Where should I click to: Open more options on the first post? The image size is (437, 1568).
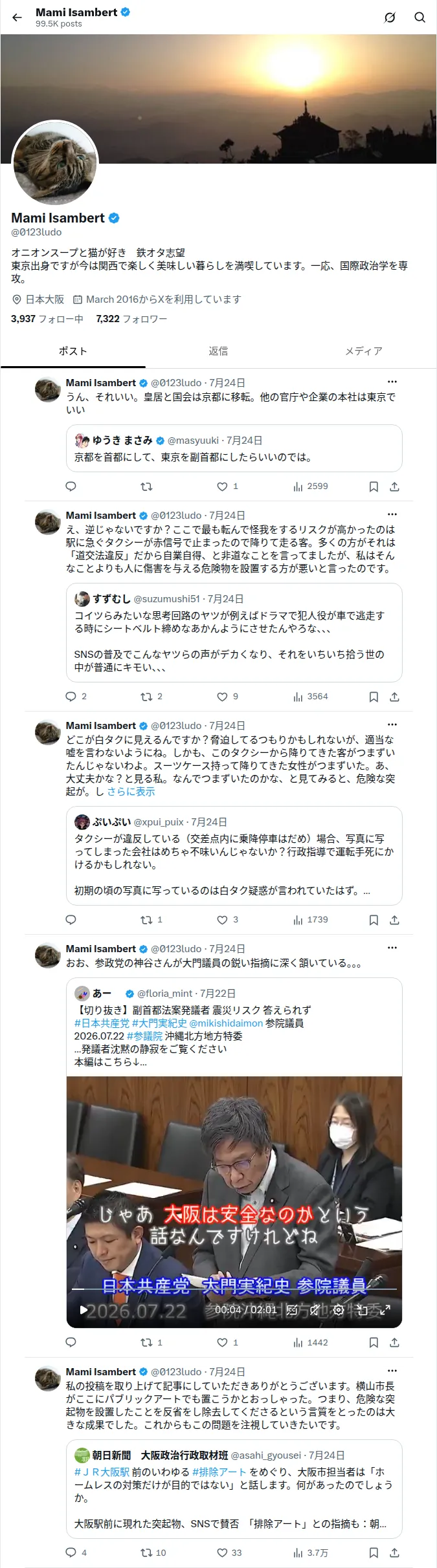coord(392,382)
